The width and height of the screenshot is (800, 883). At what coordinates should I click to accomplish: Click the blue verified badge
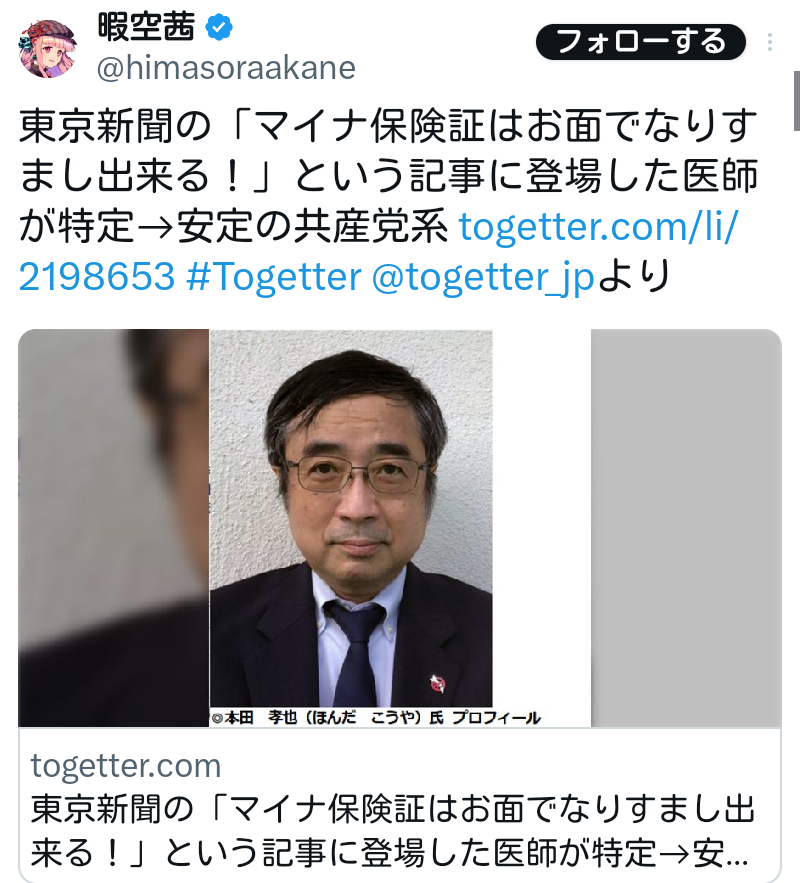click(x=219, y=28)
